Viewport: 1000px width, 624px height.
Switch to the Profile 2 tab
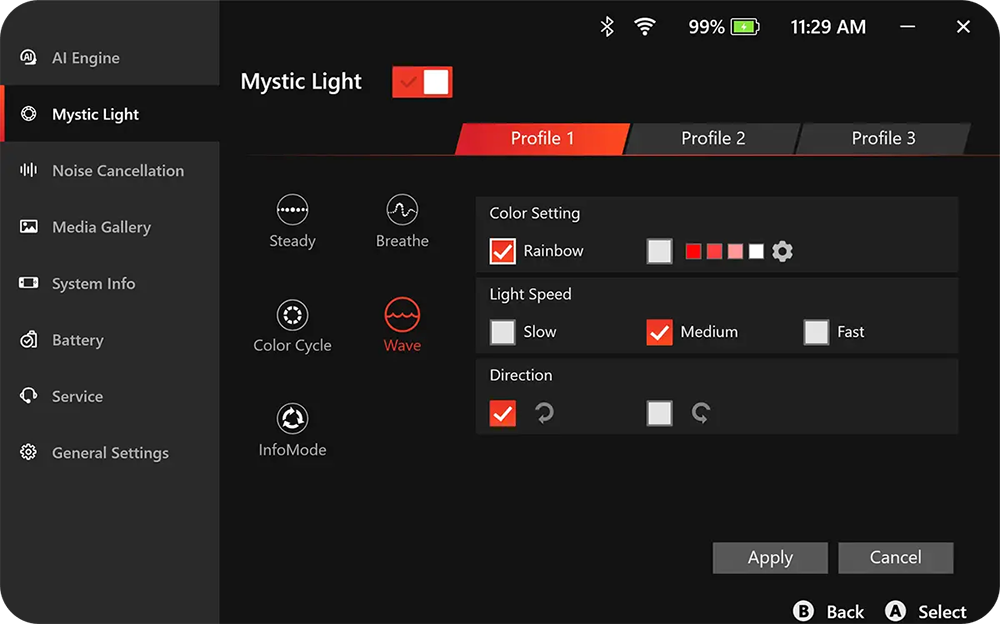click(x=713, y=138)
